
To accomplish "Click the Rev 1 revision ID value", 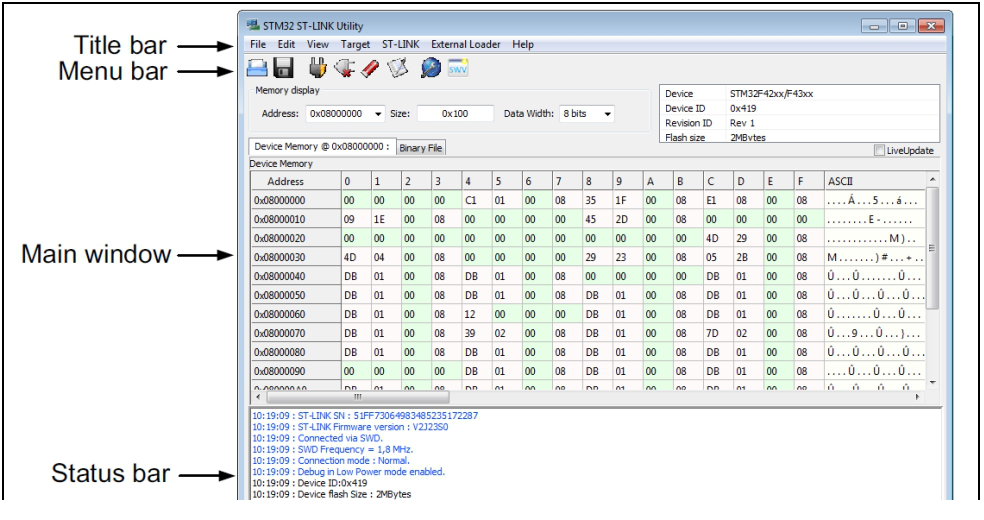I will [x=742, y=123].
